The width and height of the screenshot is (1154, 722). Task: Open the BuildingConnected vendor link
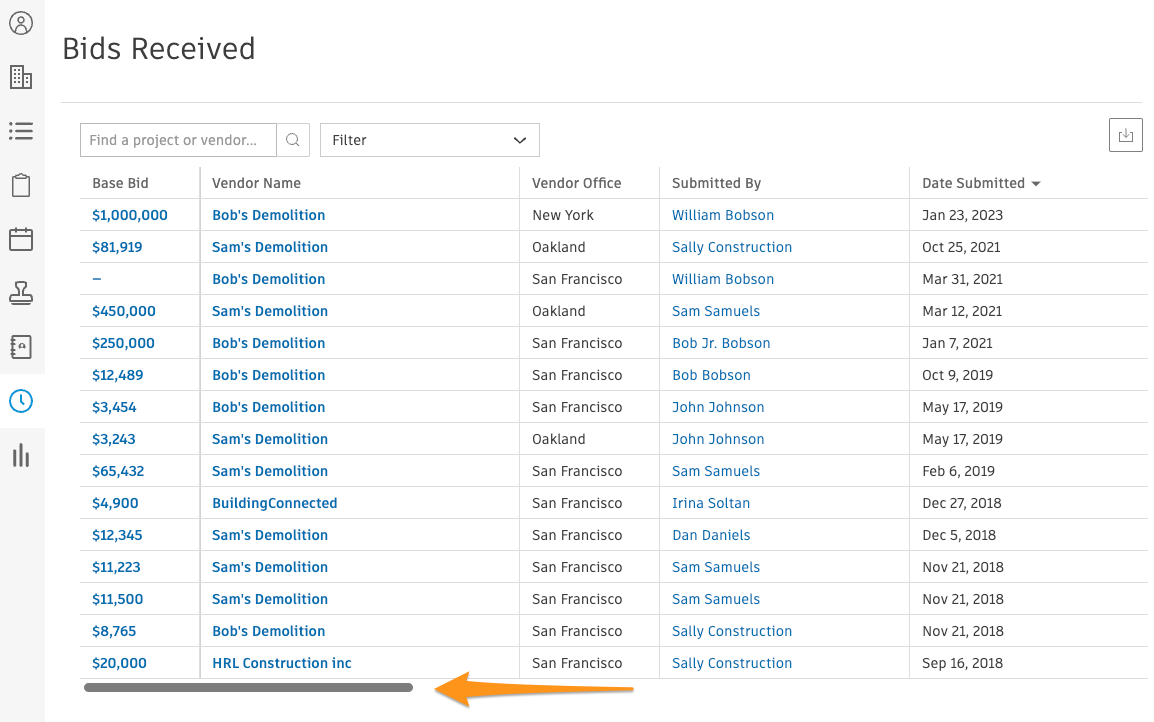[275, 503]
